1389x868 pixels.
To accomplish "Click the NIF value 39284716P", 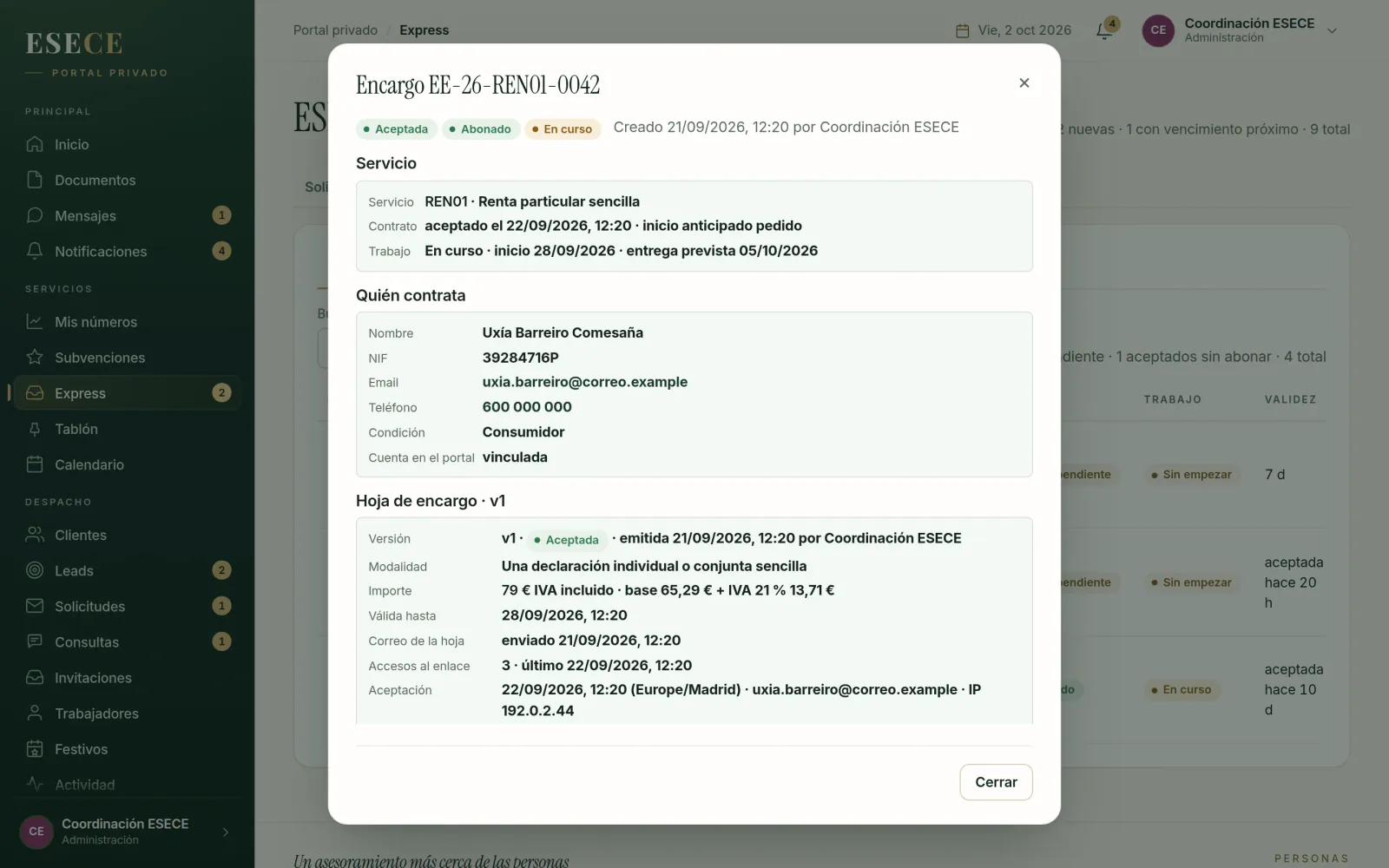I will coord(521,358).
